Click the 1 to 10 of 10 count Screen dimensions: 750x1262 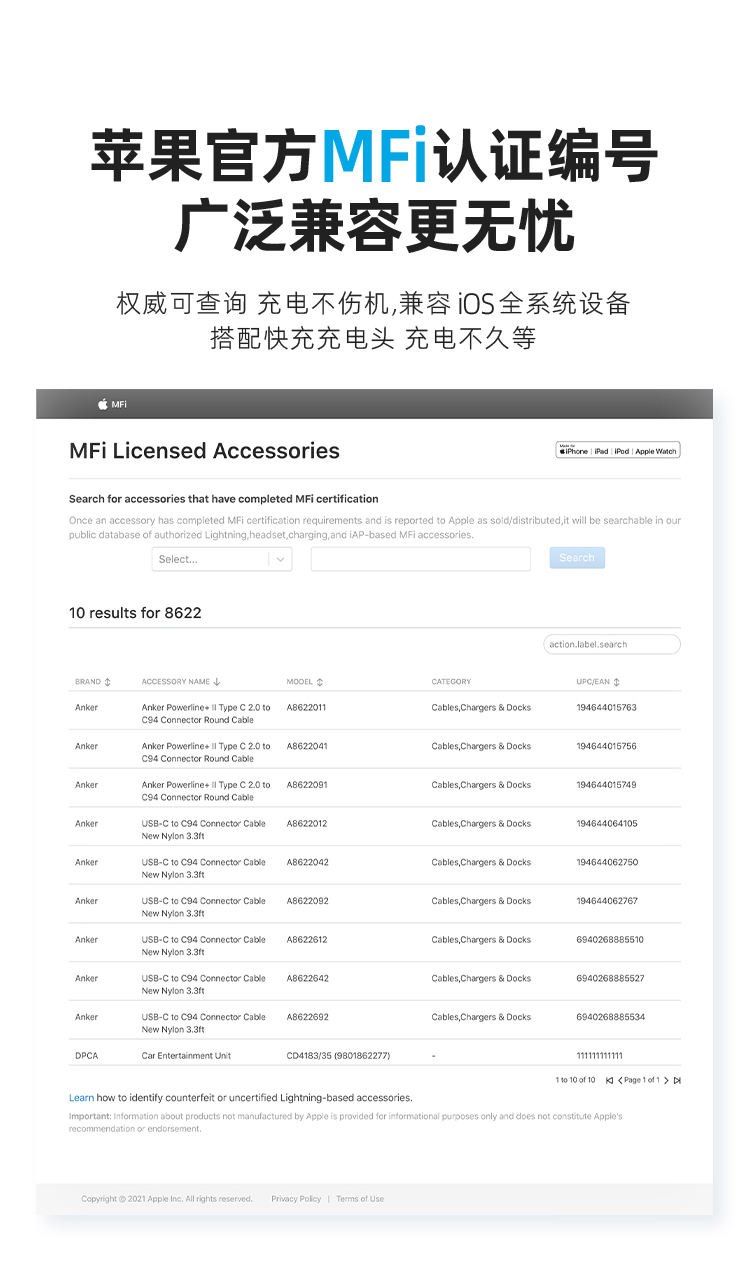575,1080
